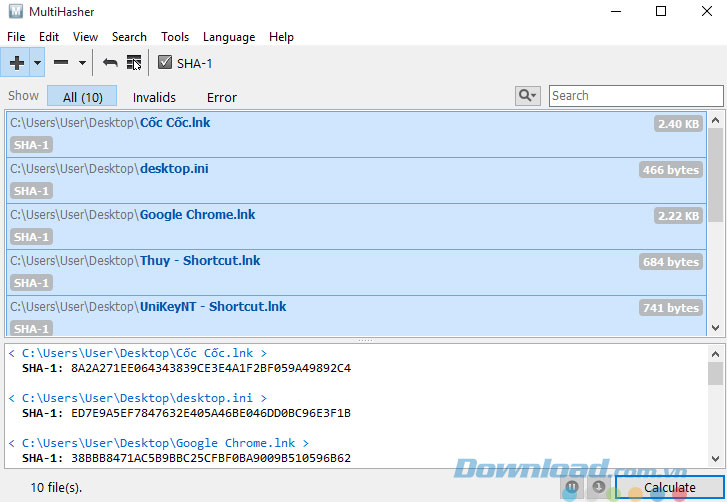
Task: Click the undo back arrow icon
Action: 110,62
